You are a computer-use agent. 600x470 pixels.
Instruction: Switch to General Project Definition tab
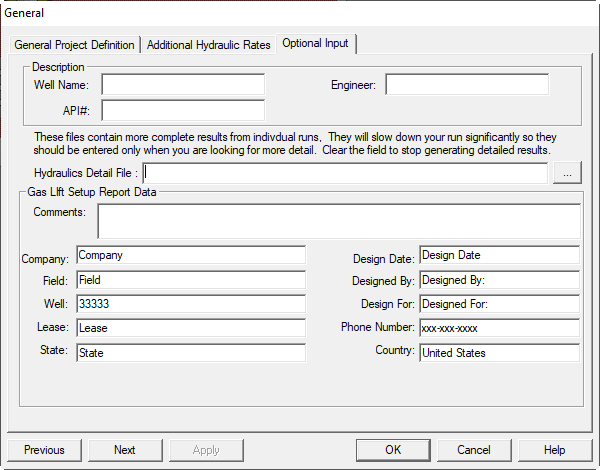[74, 45]
